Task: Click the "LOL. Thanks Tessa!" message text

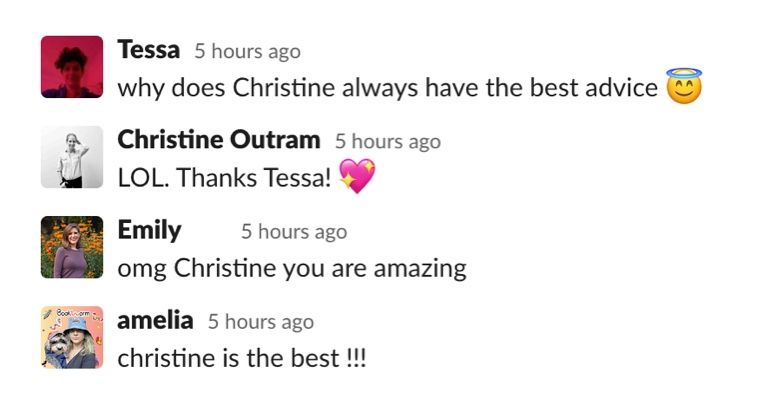Action: pos(224,178)
